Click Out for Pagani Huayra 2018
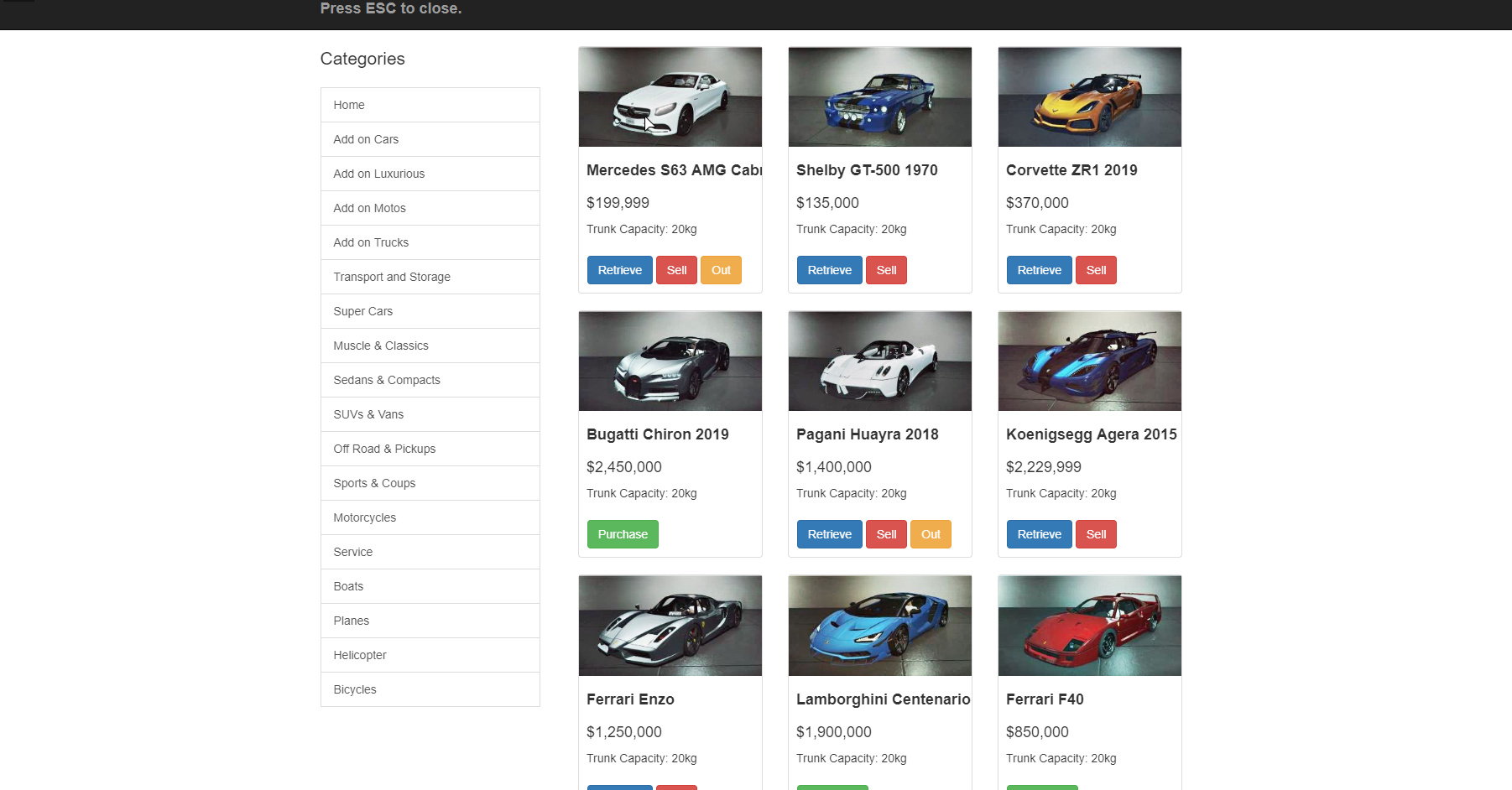Viewport: 1512px width, 790px height. point(931,534)
